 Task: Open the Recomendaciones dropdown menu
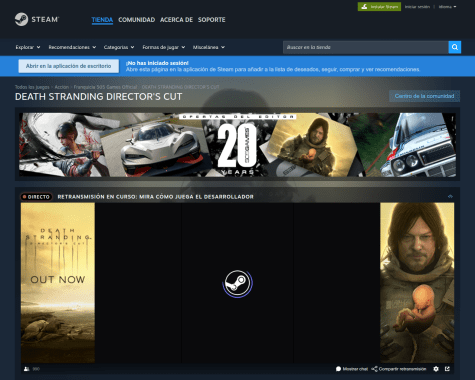(72, 47)
